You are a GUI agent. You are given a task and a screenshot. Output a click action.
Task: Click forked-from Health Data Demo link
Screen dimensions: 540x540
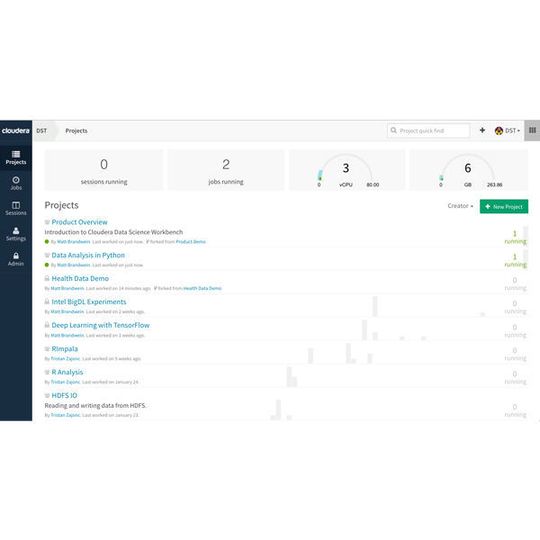[202, 288]
